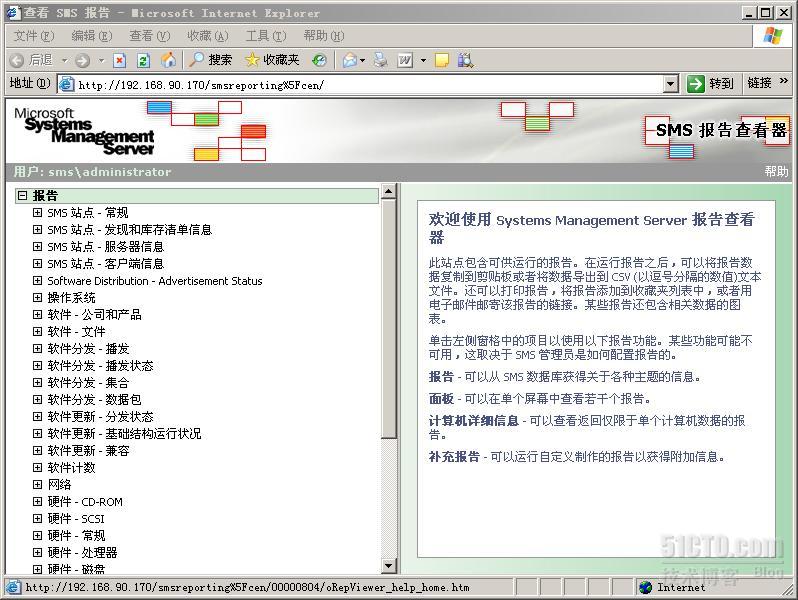The width and height of the screenshot is (798, 600).
Task: Open the 文件(F) menu
Action: click(34, 36)
